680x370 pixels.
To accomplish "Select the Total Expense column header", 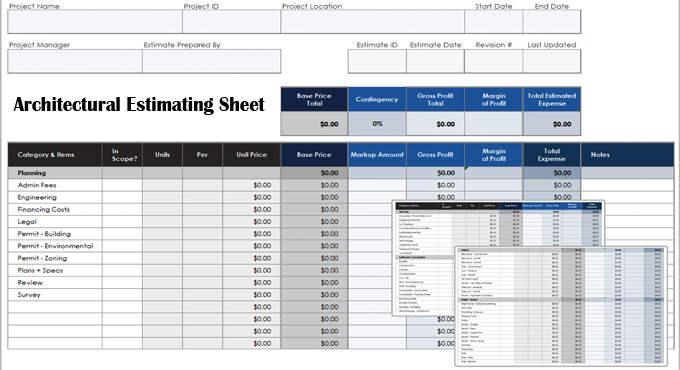I will [x=552, y=155].
